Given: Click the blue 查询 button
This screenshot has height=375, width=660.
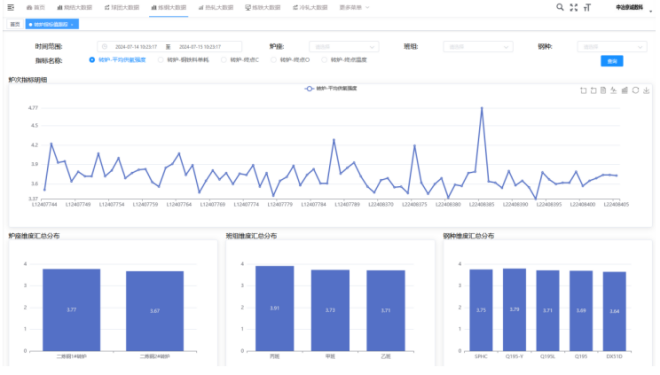Looking at the screenshot, I should click(x=612, y=61).
